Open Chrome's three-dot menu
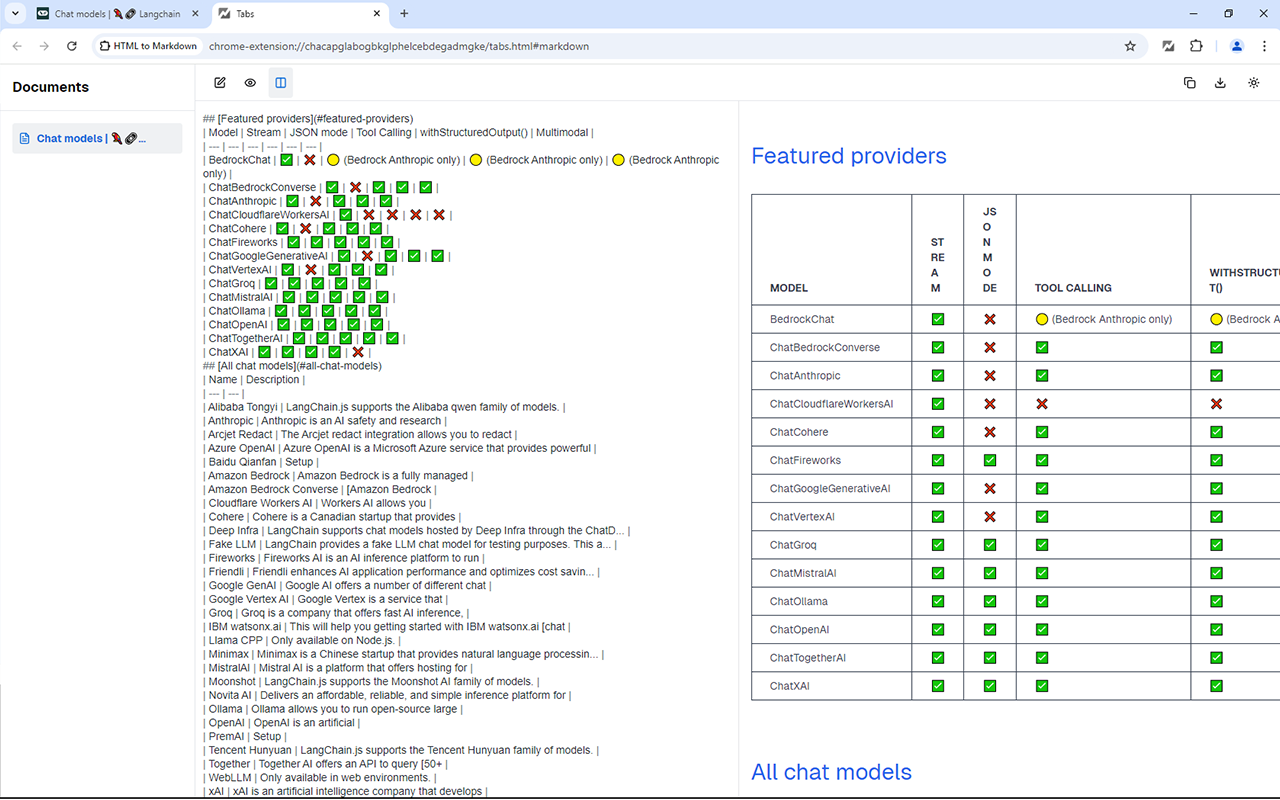The width and height of the screenshot is (1280, 800). pyautogui.click(x=1263, y=46)
